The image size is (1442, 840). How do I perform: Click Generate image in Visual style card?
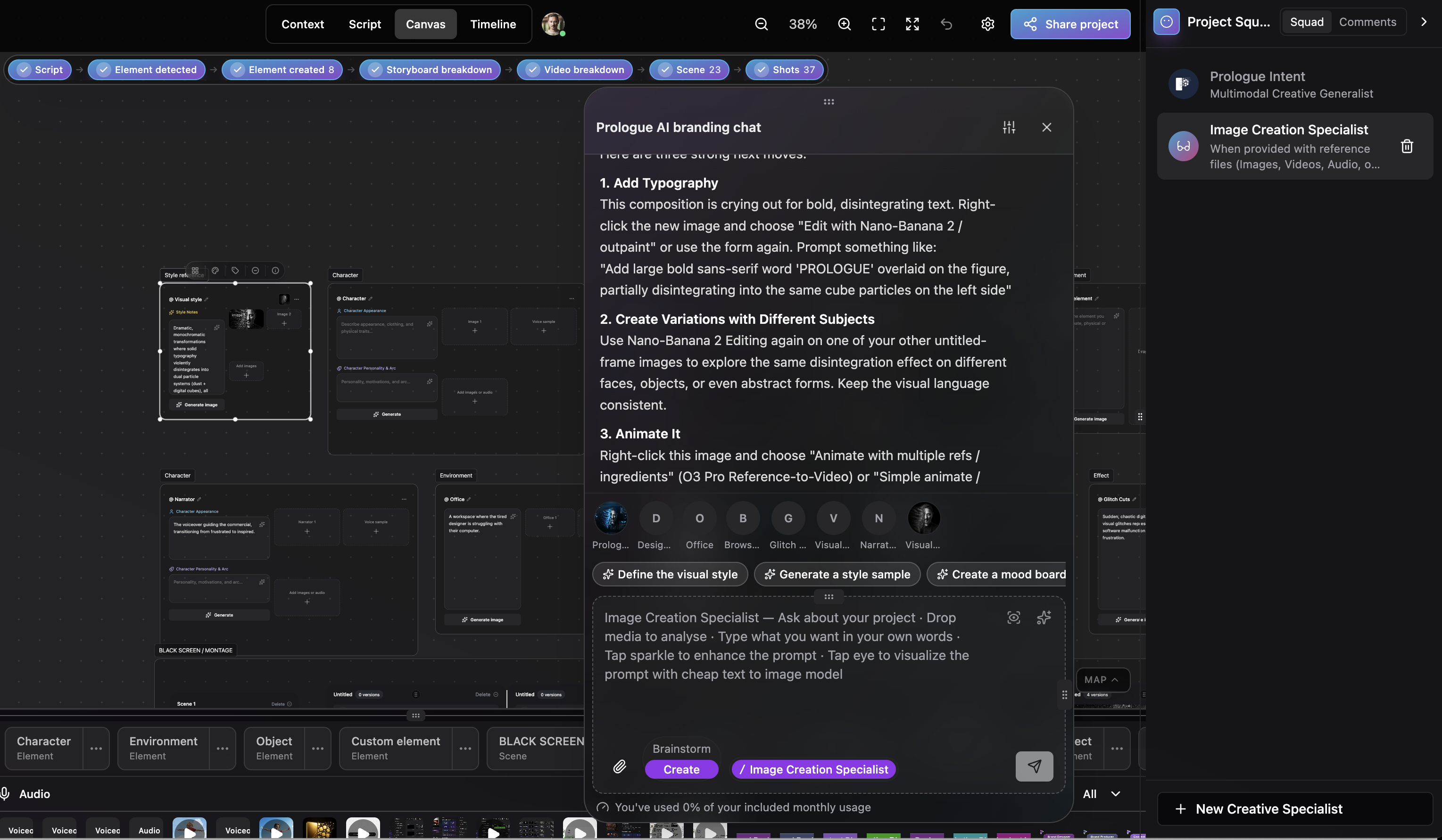(197, 404)
